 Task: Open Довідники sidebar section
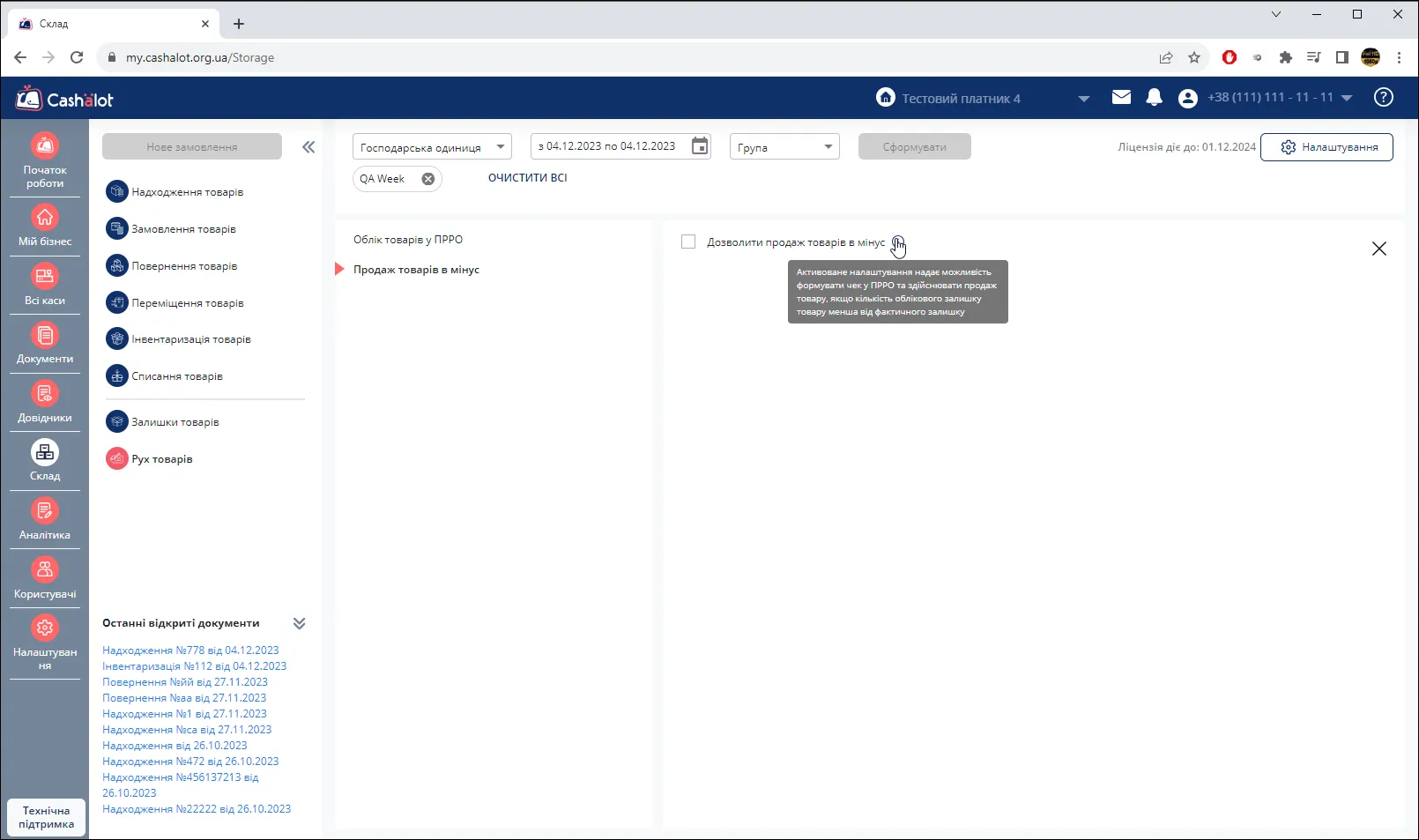coord(45,402)
